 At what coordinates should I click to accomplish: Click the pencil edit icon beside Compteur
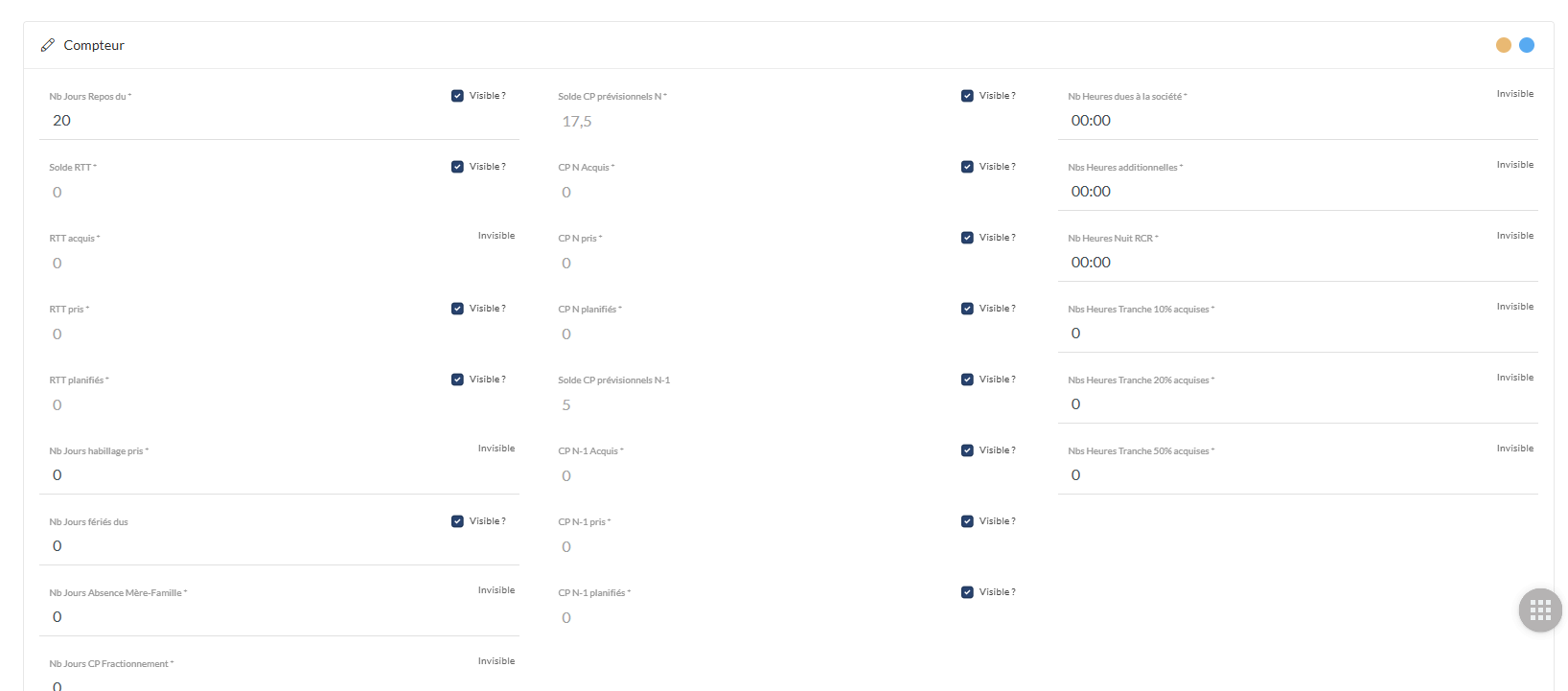point(48,45)
